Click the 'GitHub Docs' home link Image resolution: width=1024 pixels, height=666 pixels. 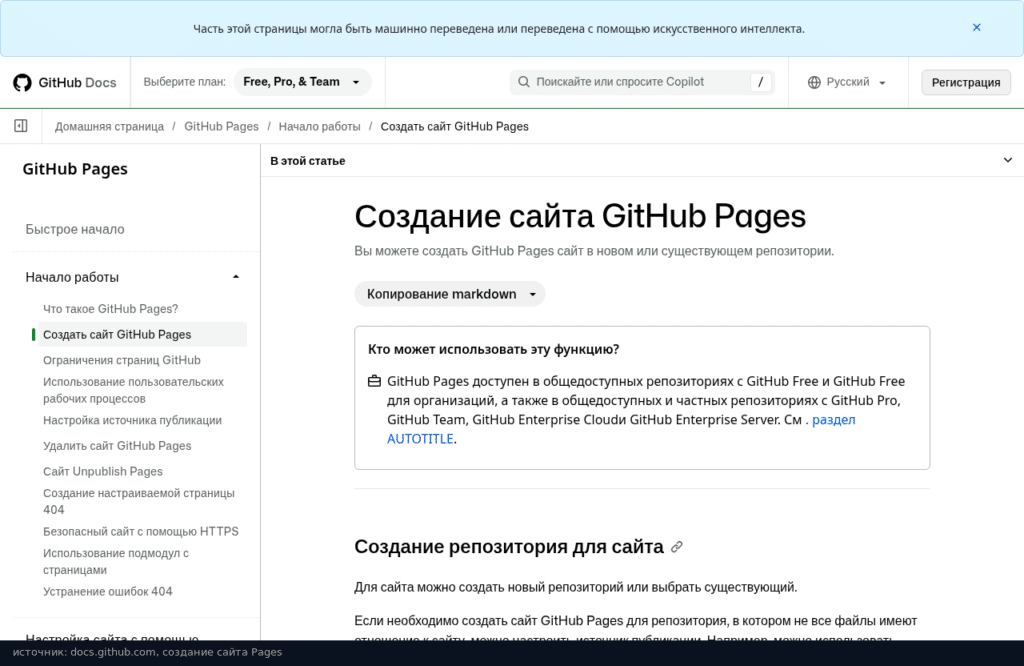(65, 82)
